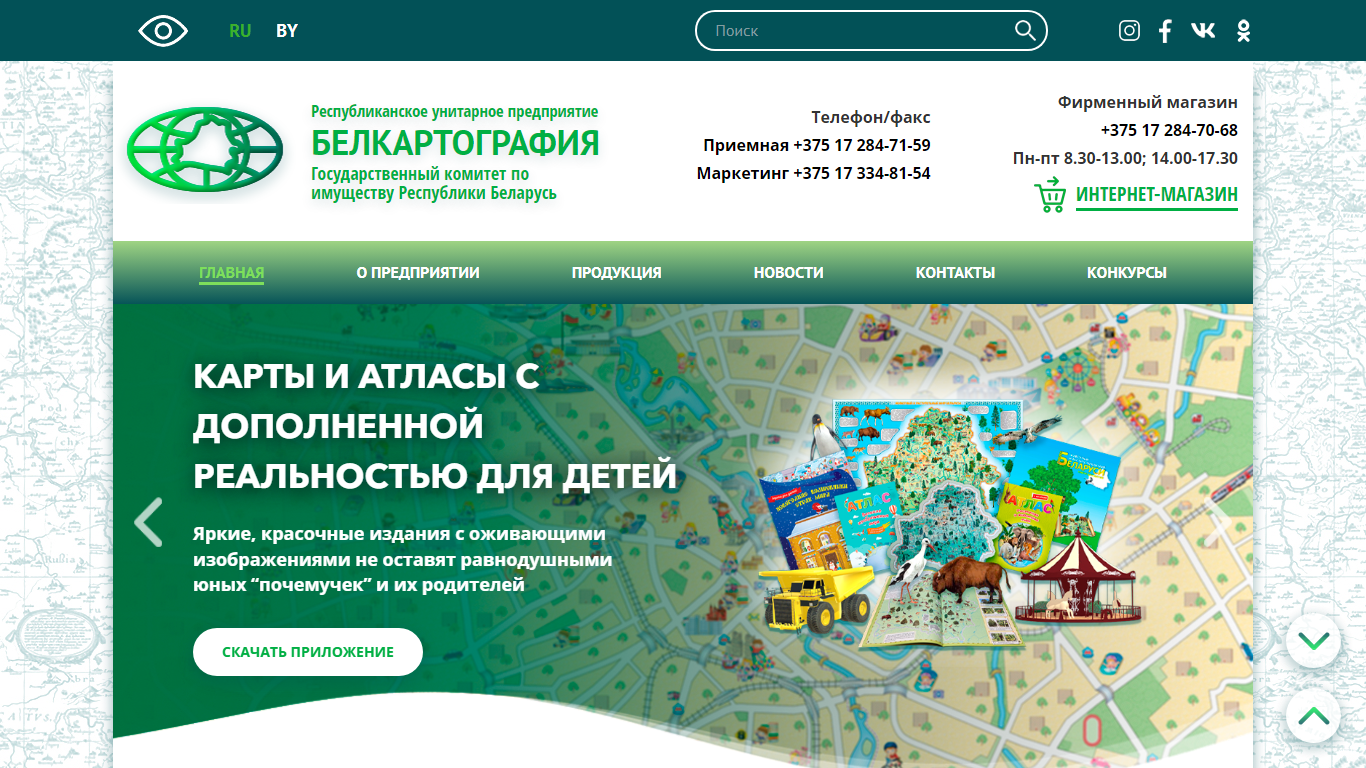
Task: Toggle the accessibility eye icon
Action: (x=163, y=31)
